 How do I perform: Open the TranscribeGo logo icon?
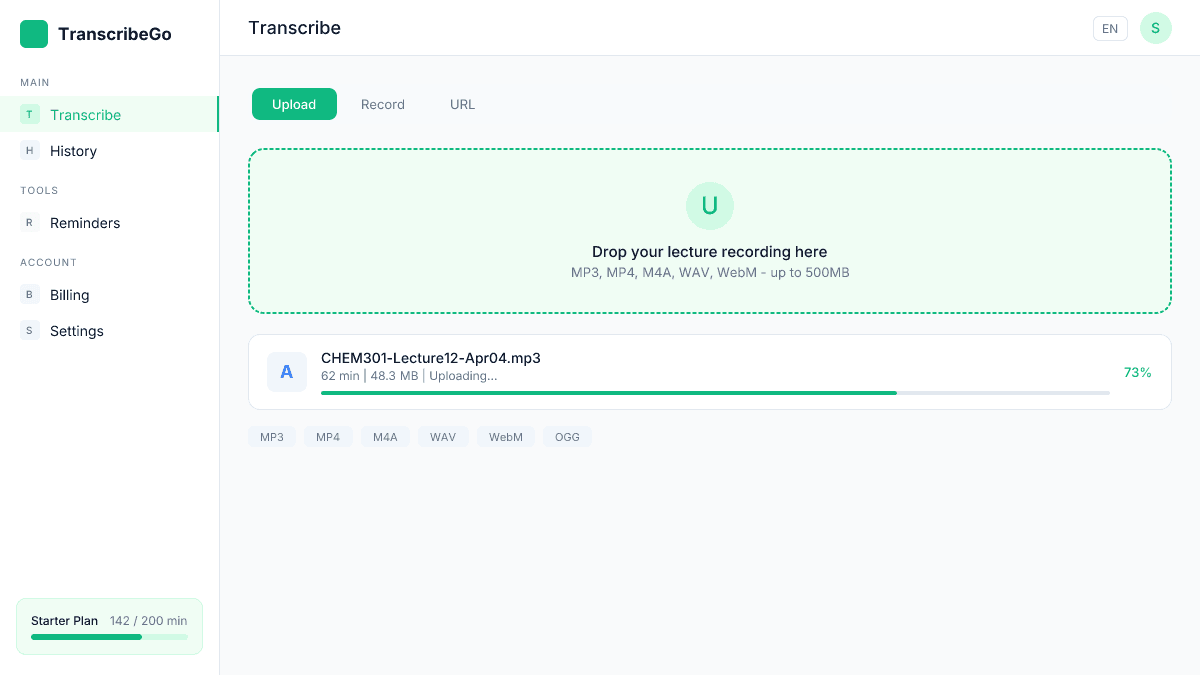(33, 33)
